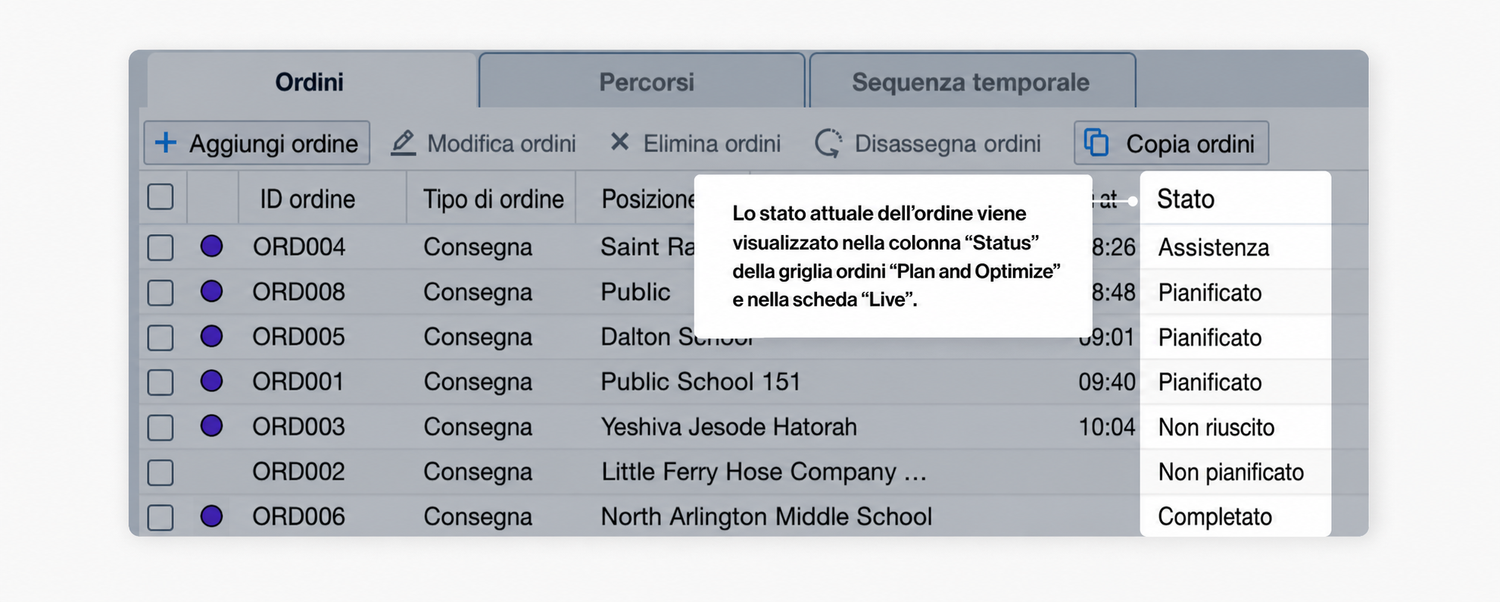Select North Arlington Middle School cell
Screen dimensions: 1500x602
pyautogui.click(x=767, y=517)
